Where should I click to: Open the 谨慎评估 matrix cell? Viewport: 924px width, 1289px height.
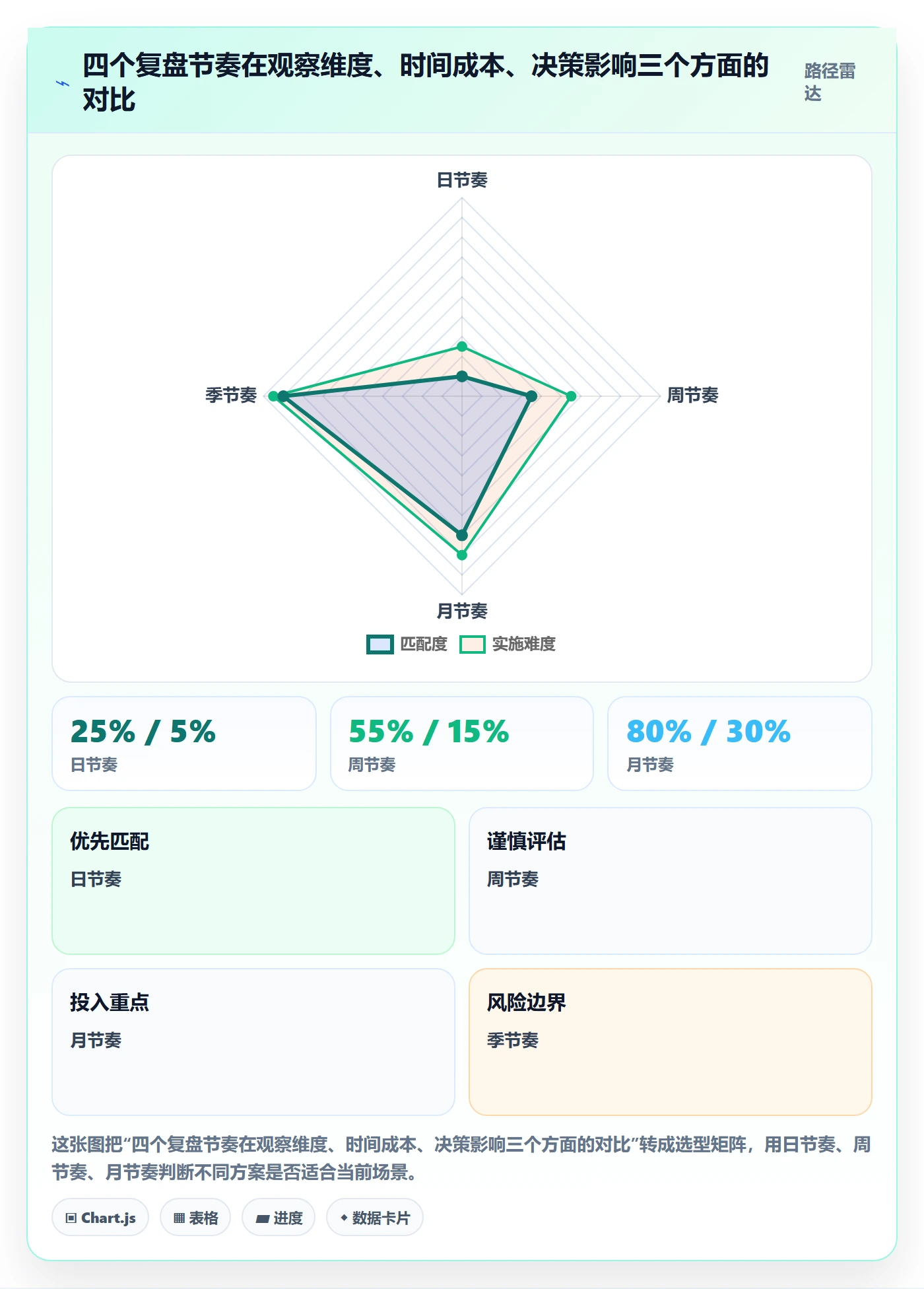(671, 881)
